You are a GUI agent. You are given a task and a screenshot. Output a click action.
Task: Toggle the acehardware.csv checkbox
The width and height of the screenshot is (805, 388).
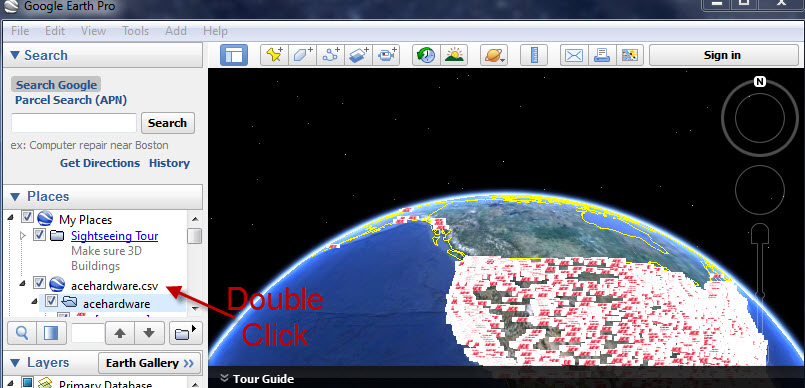click(x=40, y=282)
